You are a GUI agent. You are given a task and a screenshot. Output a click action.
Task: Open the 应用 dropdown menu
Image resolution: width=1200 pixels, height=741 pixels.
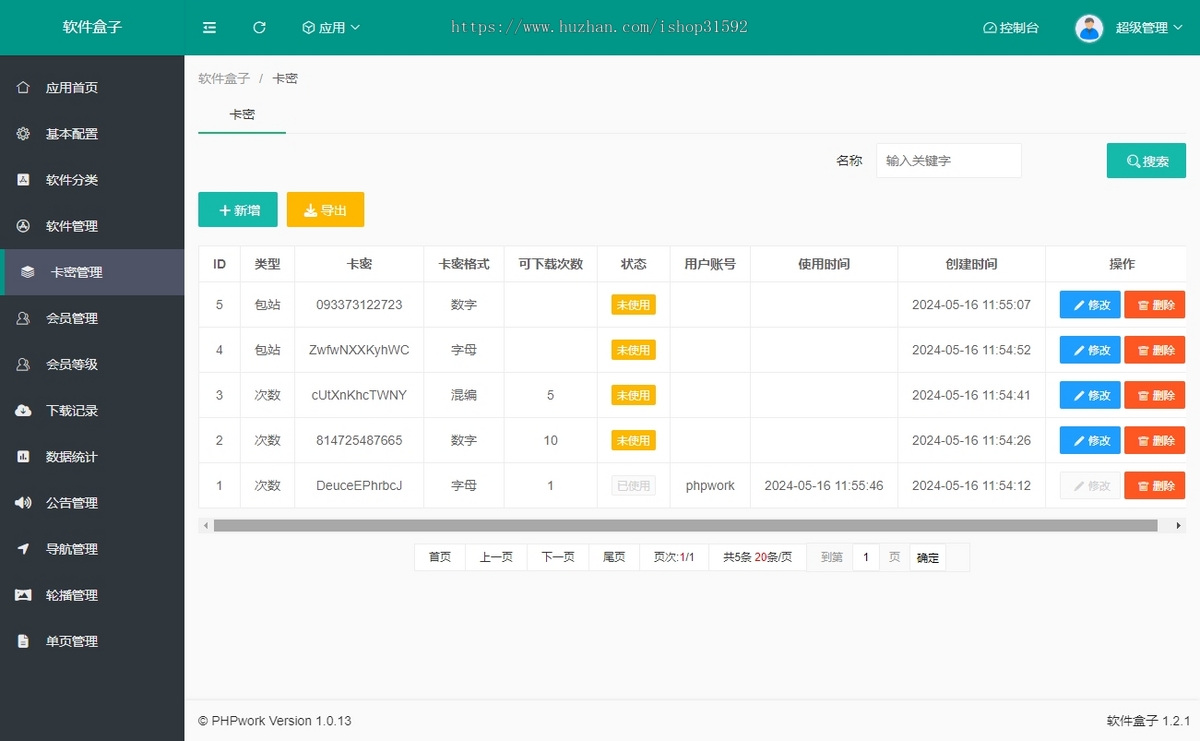point(331,28)
